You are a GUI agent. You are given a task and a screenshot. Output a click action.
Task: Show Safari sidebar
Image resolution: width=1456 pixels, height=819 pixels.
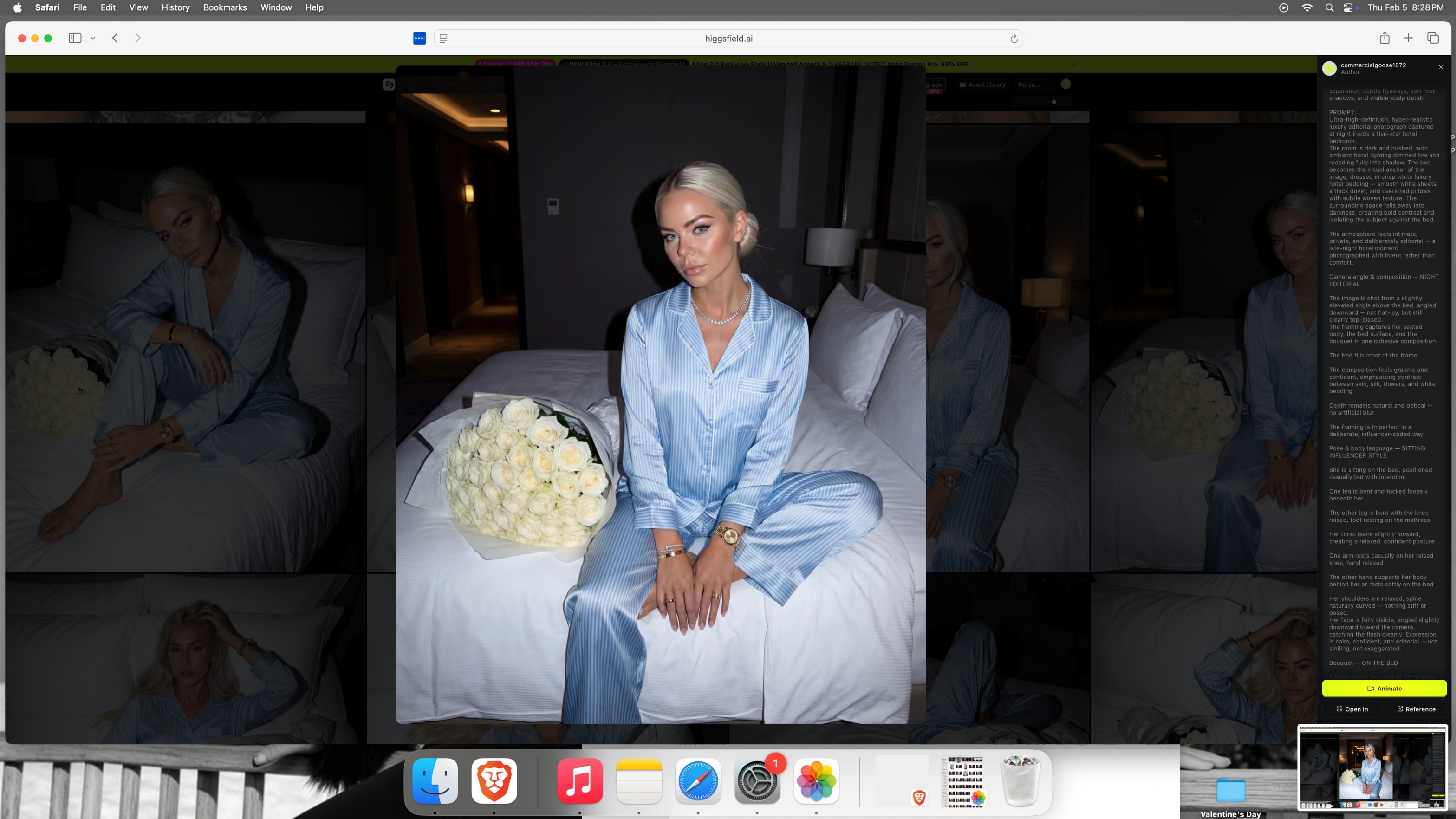pos(75,38)
